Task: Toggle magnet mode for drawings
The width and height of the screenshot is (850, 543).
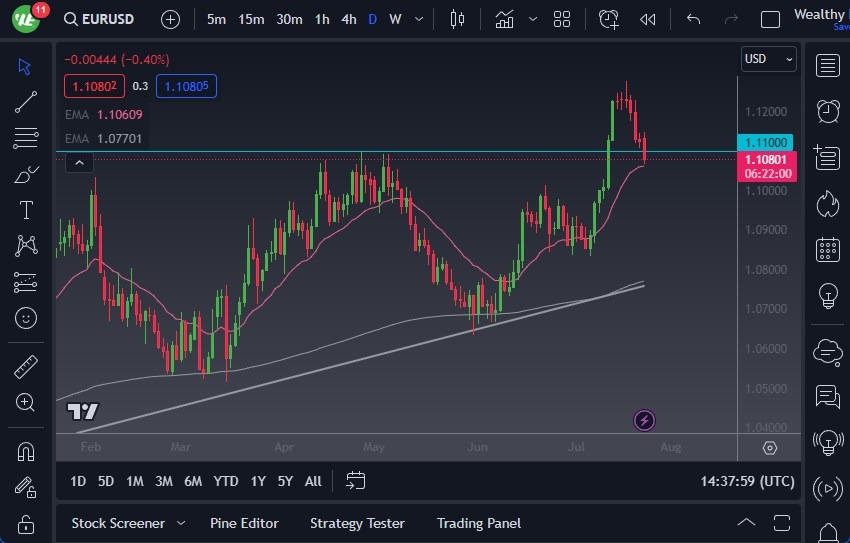Action: tap(26, 451)
